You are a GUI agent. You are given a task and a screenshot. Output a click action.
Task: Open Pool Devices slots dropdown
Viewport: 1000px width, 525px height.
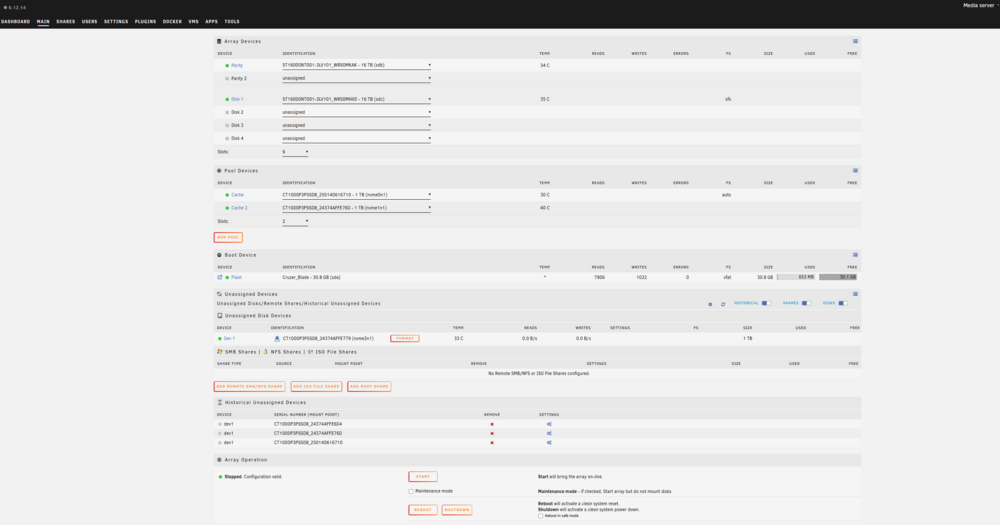tap(295, 221)
